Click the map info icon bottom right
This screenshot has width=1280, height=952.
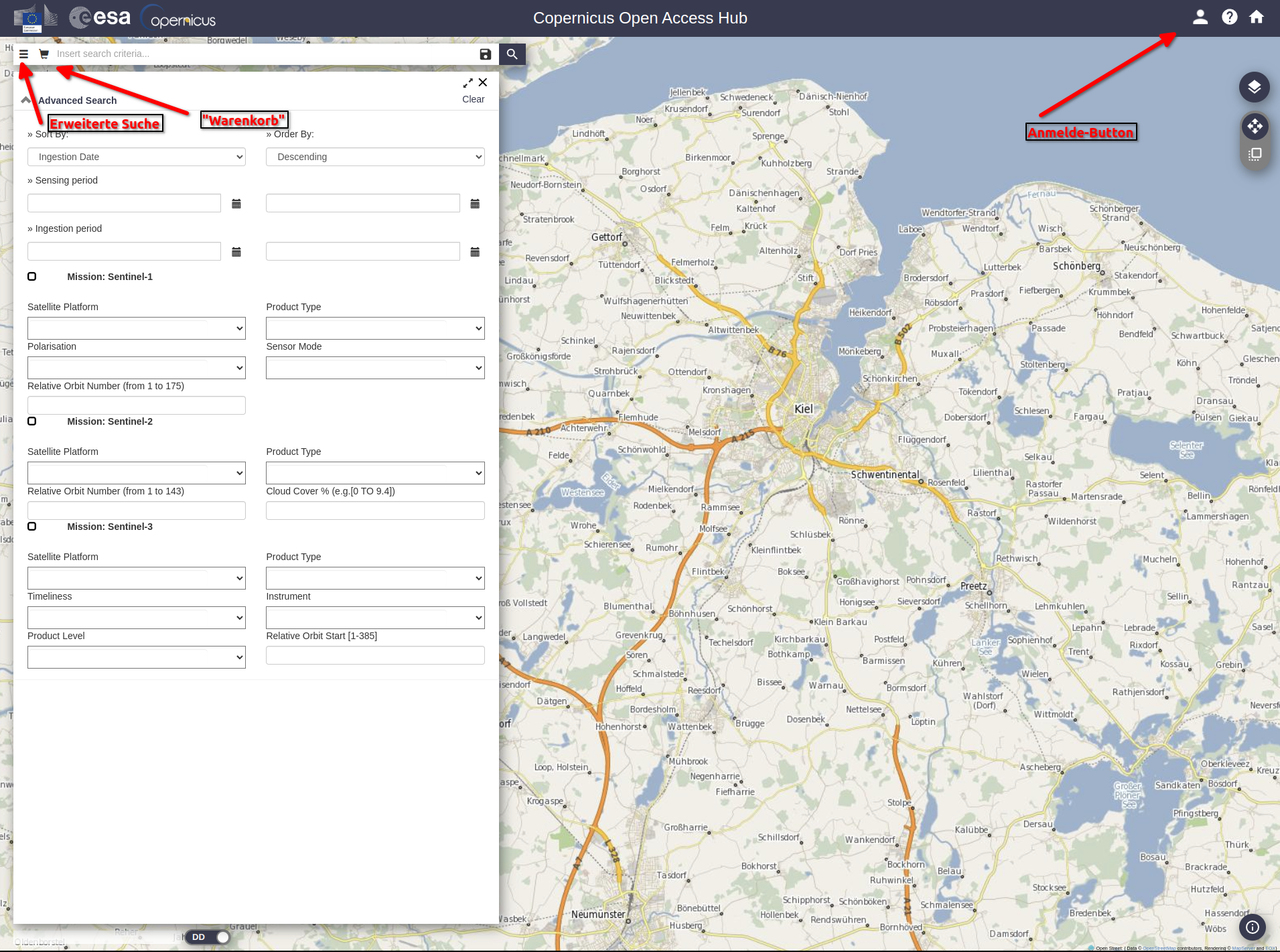[x=1252, y=927]
